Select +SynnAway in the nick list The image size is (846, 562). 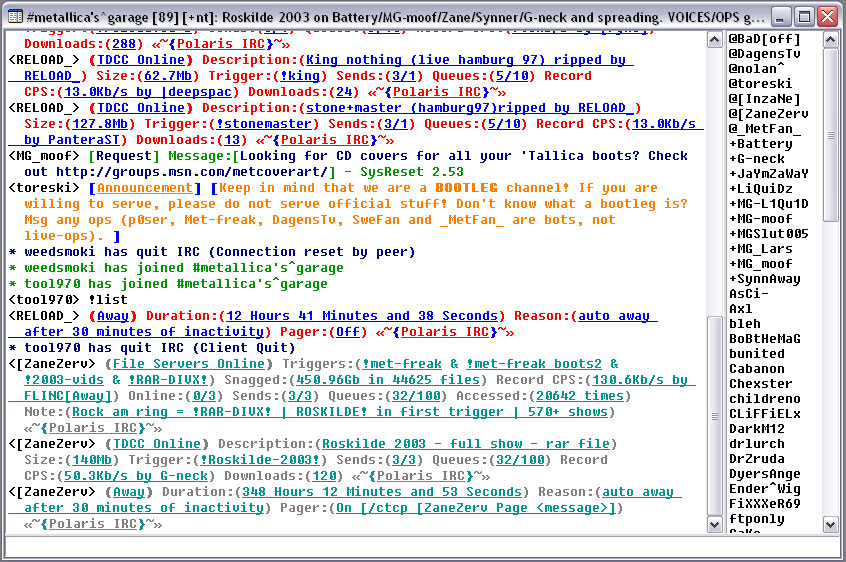(765, 279)
